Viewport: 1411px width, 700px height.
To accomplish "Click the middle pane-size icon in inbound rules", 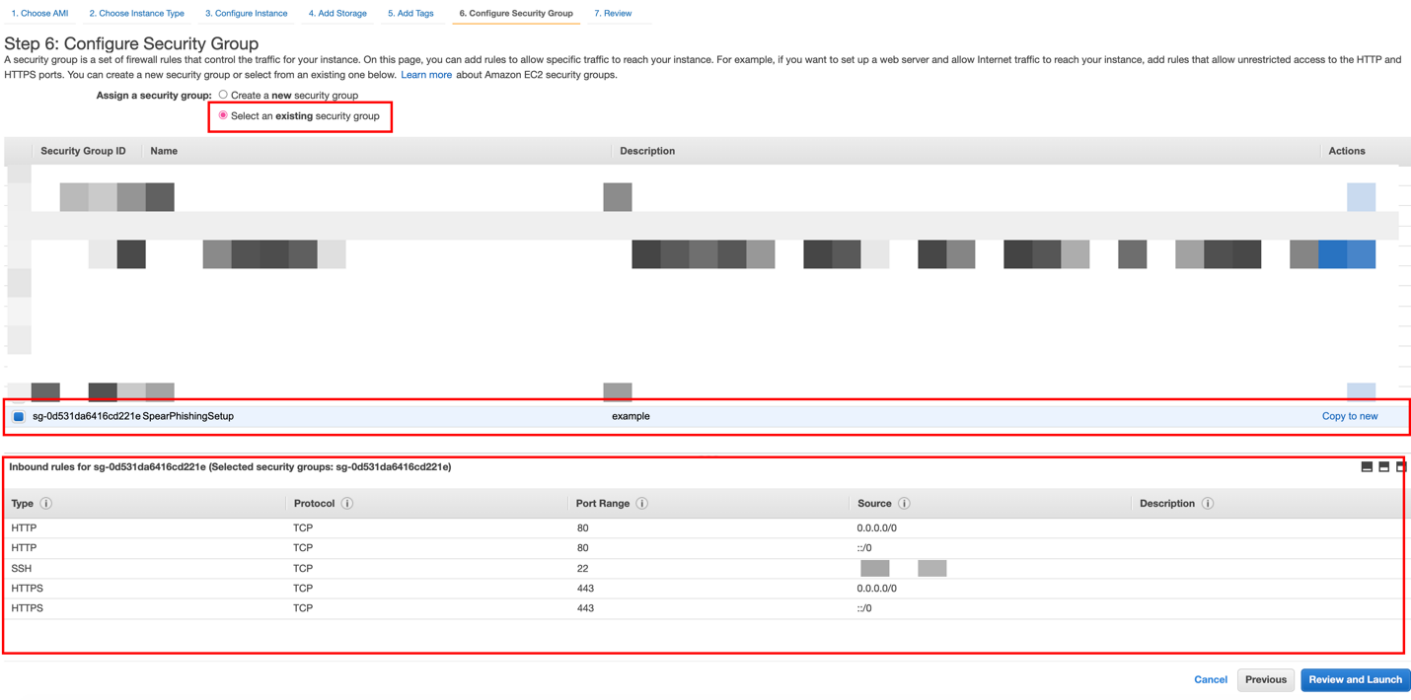I will 1384,467.
